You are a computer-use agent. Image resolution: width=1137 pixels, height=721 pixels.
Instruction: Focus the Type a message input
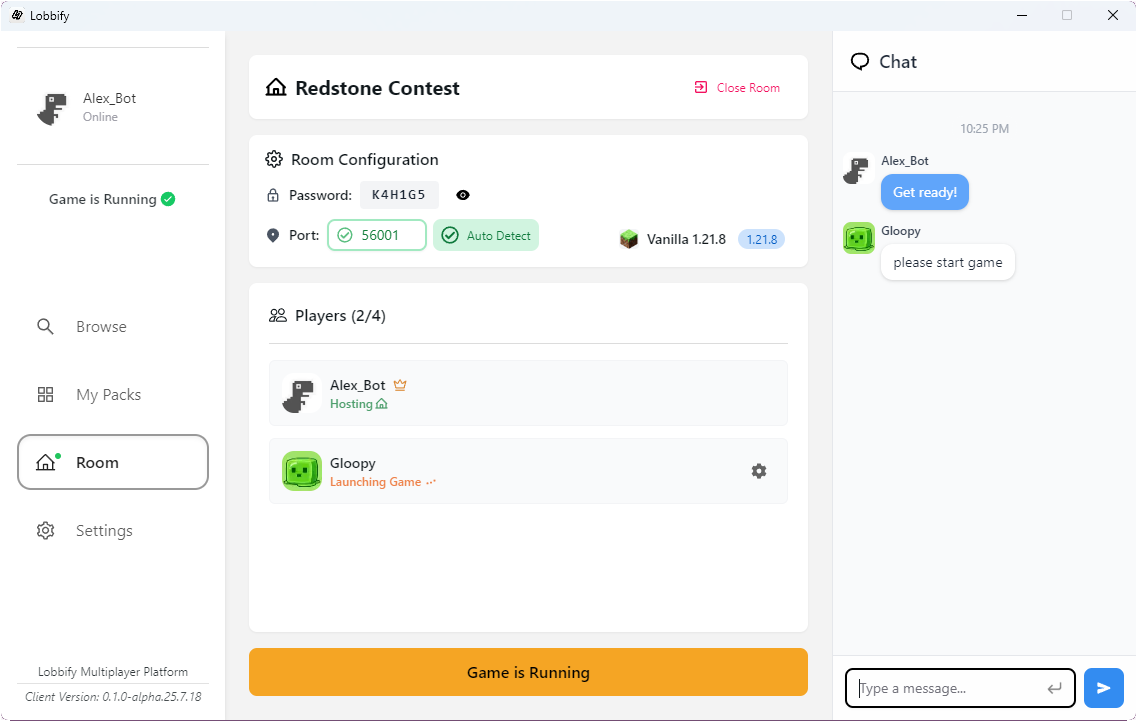pos(948,688)
